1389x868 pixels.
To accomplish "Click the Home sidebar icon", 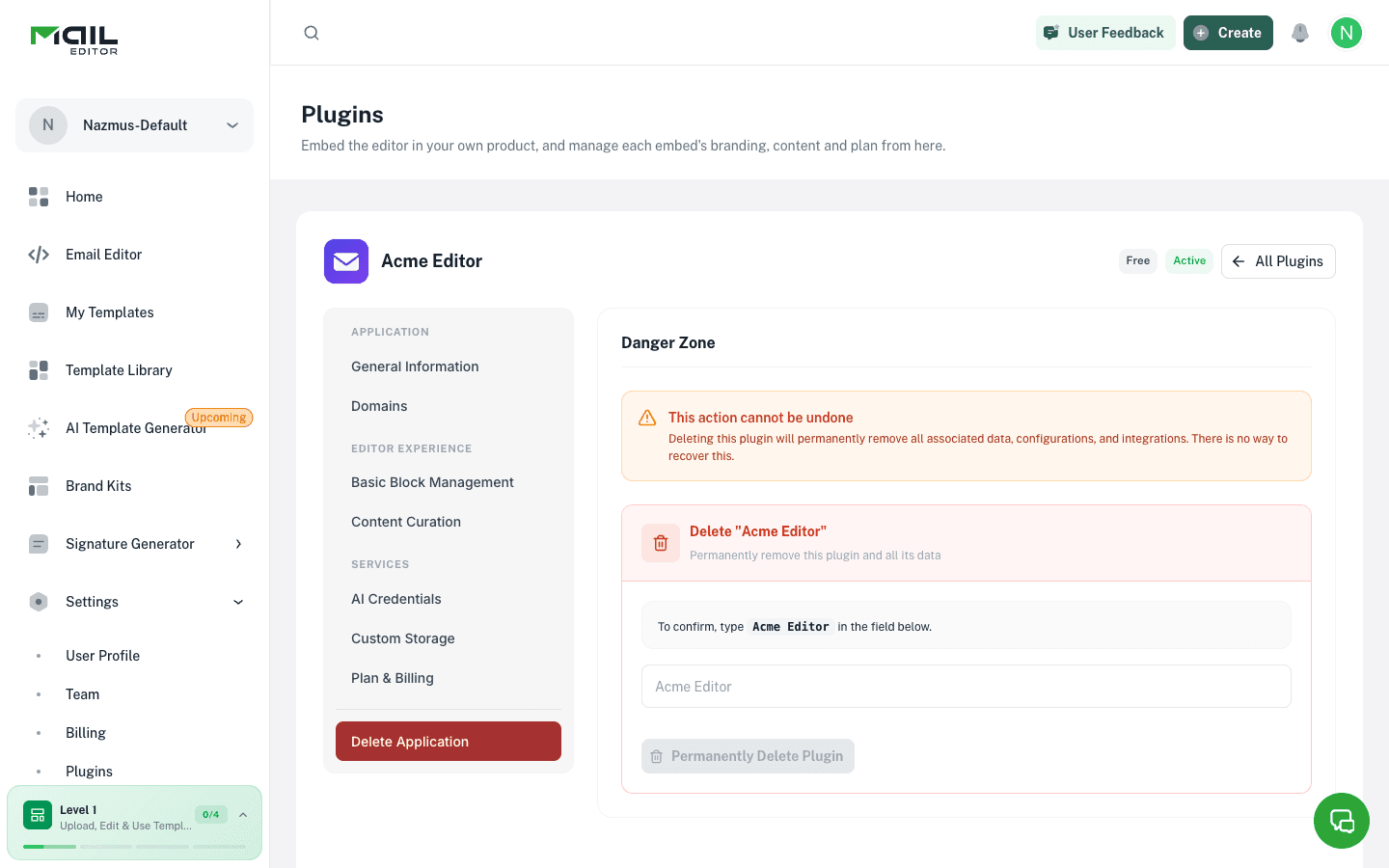I will pos(39,197).
